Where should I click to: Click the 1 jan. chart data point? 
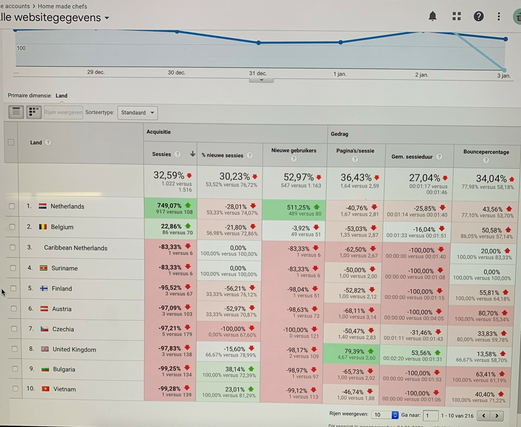340,42
